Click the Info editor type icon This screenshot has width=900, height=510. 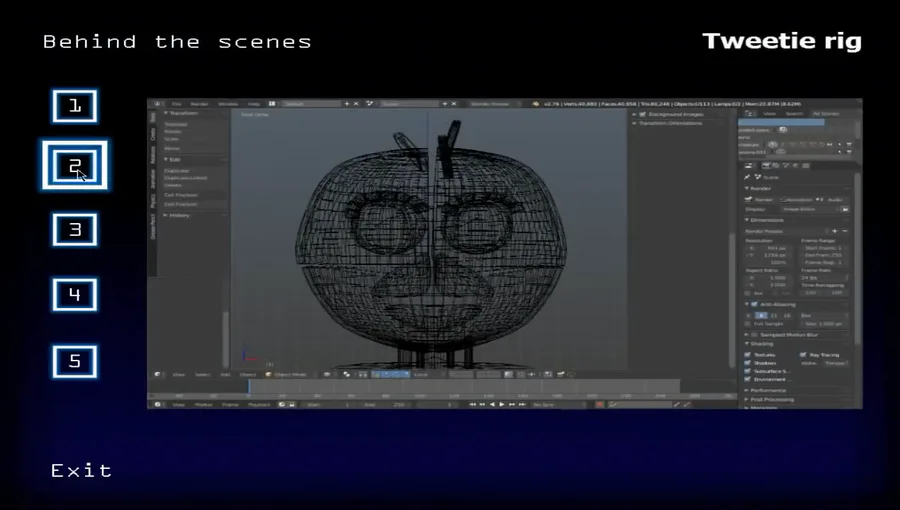(x=157, y=104)
